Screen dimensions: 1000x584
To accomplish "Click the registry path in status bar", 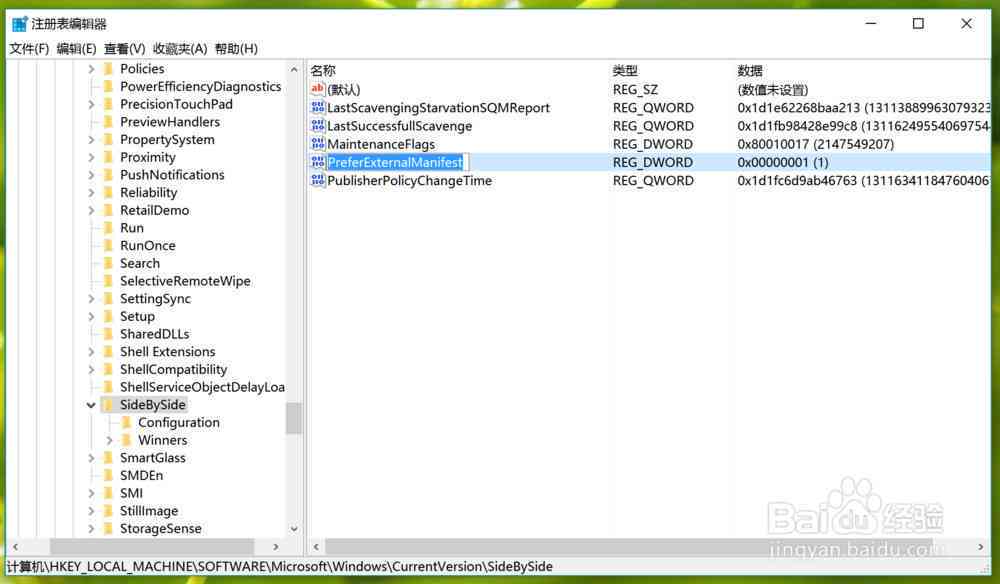I will (x=280, y=566).
